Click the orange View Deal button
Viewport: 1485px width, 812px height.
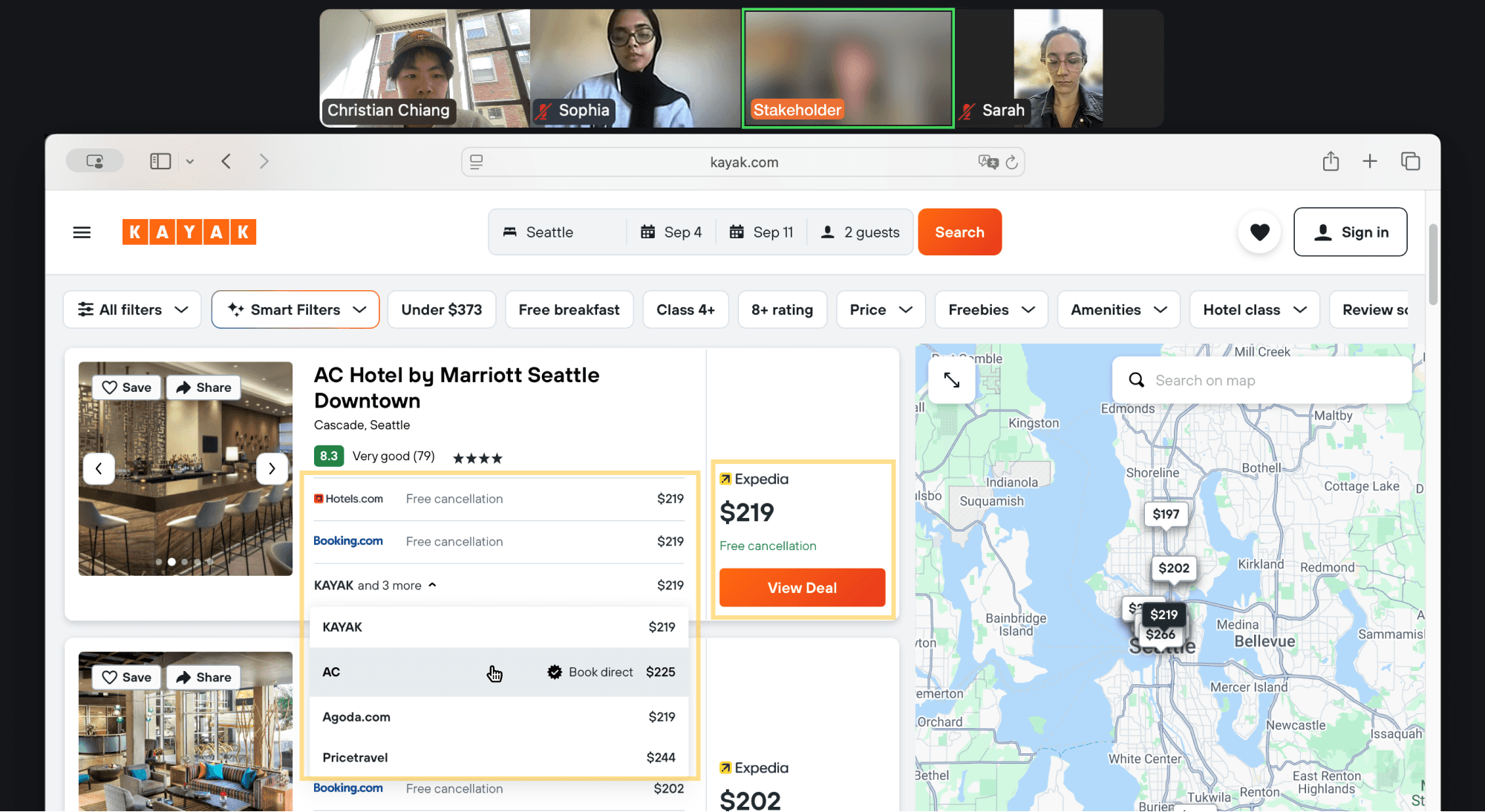coord(802,588)
